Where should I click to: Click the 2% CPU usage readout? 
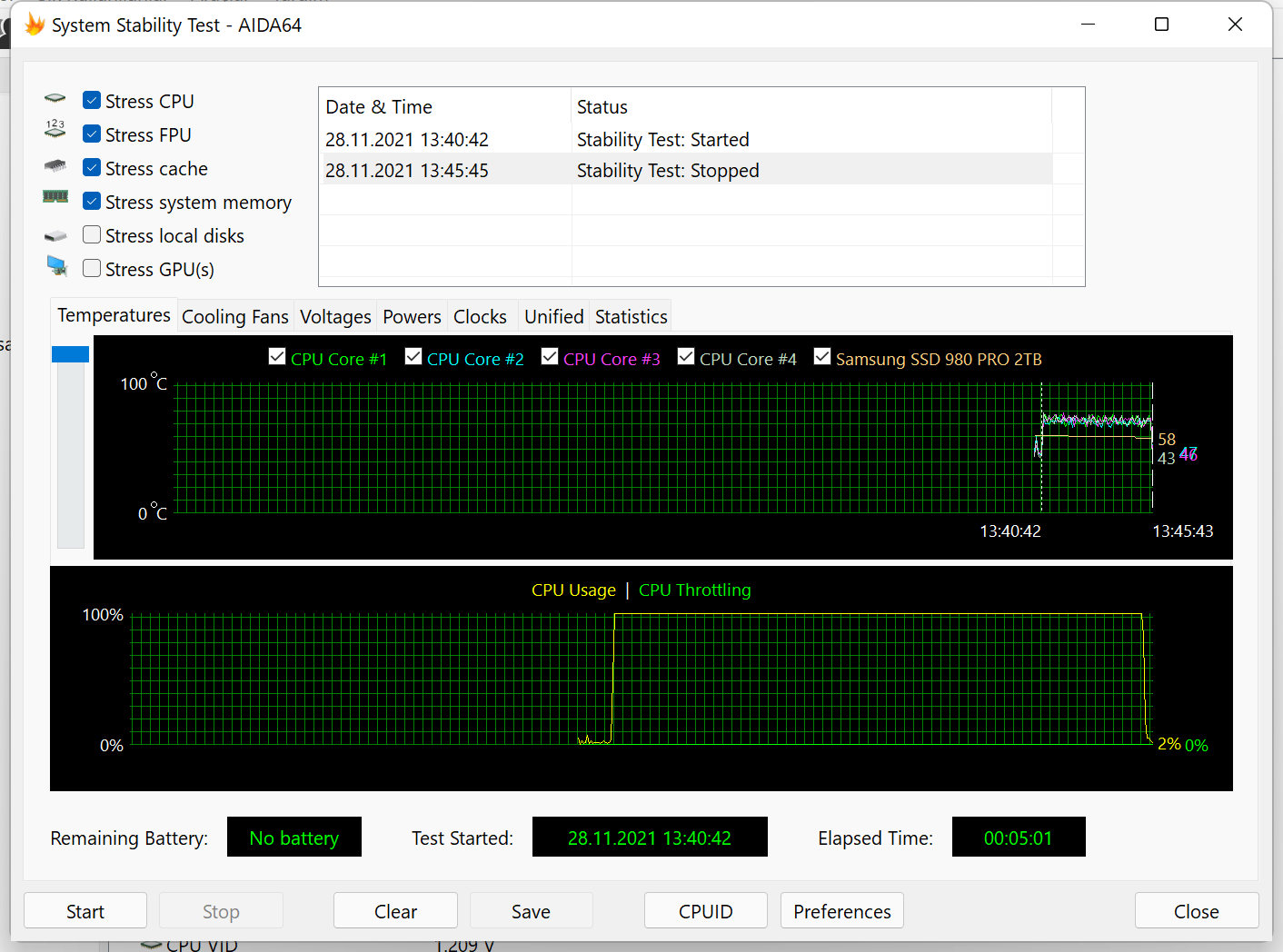click(x=1169, y=744)
